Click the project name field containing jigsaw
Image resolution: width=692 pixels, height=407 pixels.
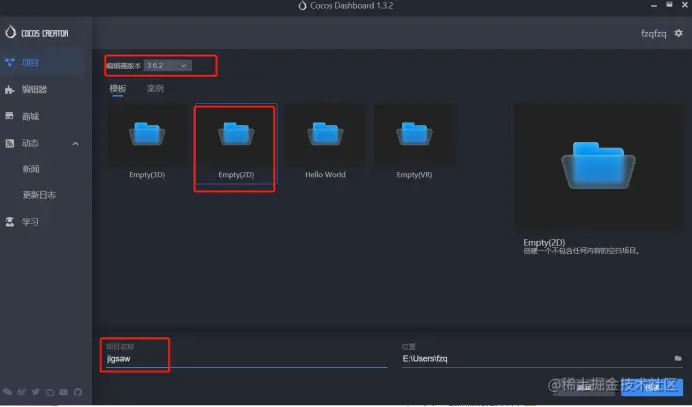tap(246, 358)
